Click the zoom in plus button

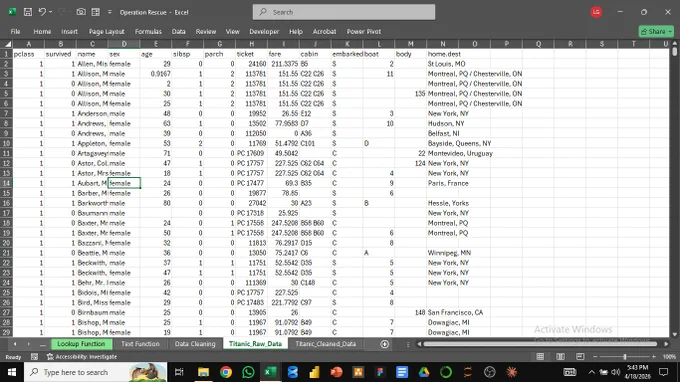click(x=654, y=357)
